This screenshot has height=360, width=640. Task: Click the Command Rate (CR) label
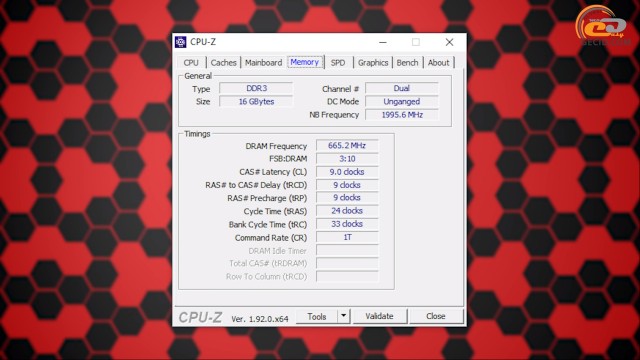[271, 238]
